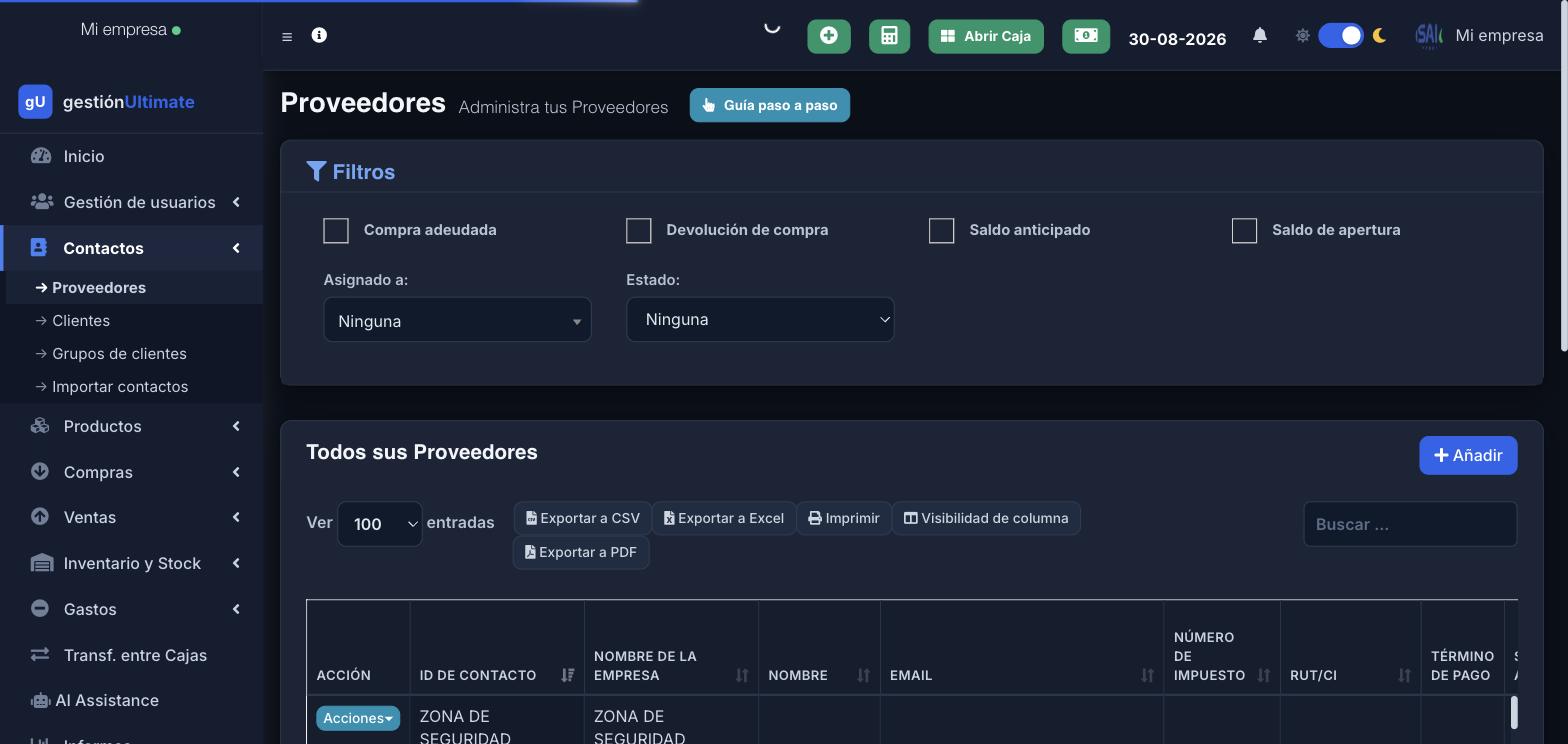
Task: Click the Filtros funnel icon
Action: point(316,171)
